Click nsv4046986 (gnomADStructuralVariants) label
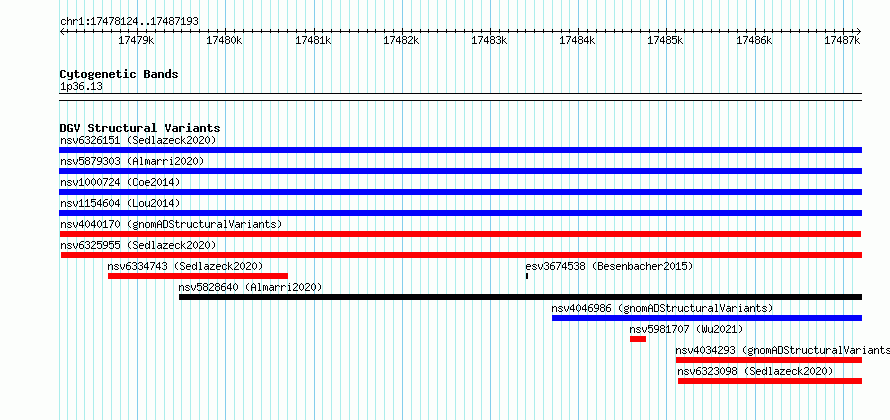890x420 pixels. (x=662, y=308)
